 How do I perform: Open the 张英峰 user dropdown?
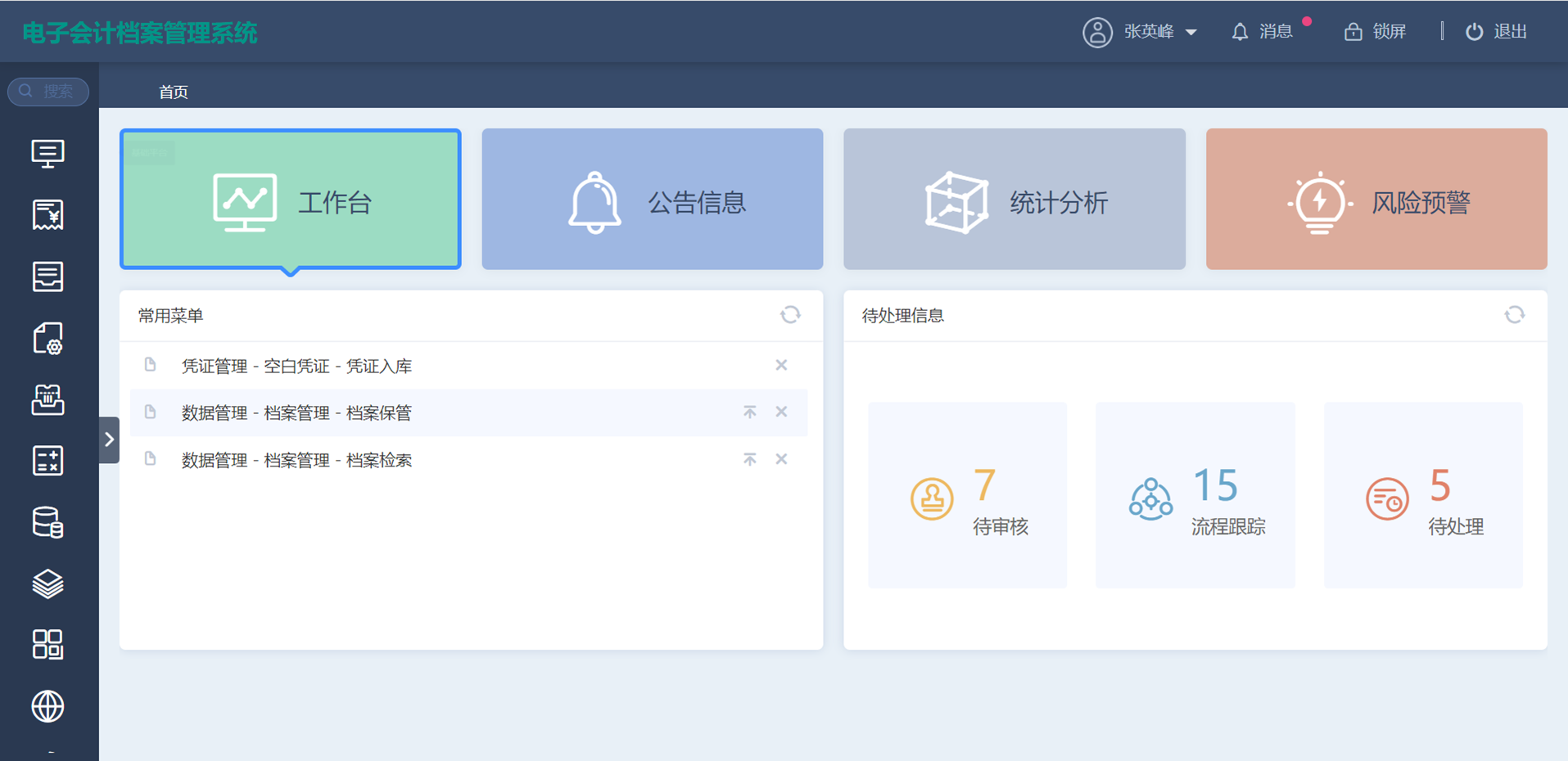[1140, 32]
